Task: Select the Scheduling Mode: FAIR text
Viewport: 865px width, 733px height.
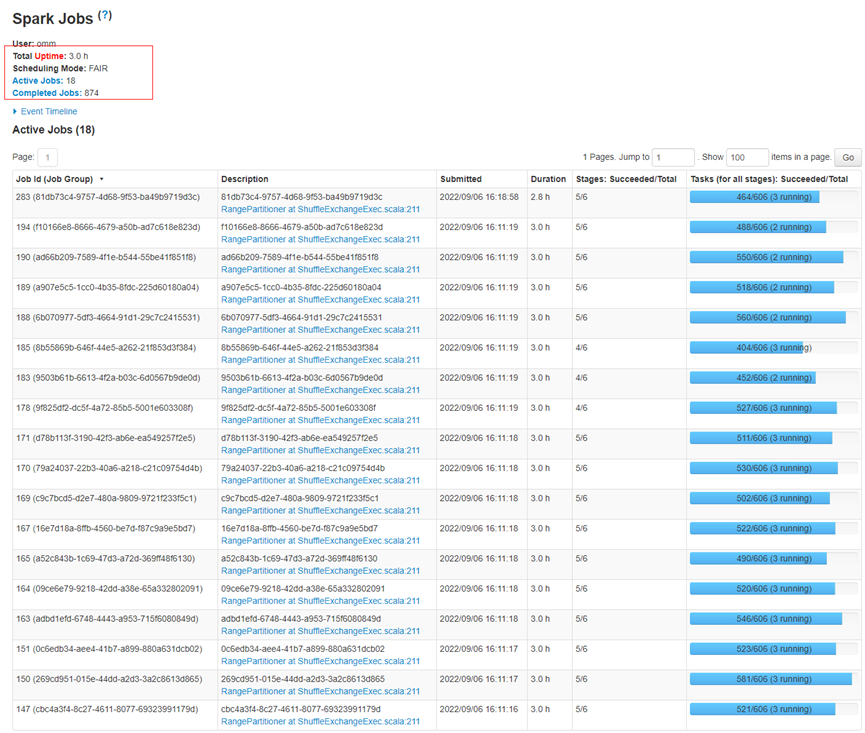Action: click(x=60, y=68)
